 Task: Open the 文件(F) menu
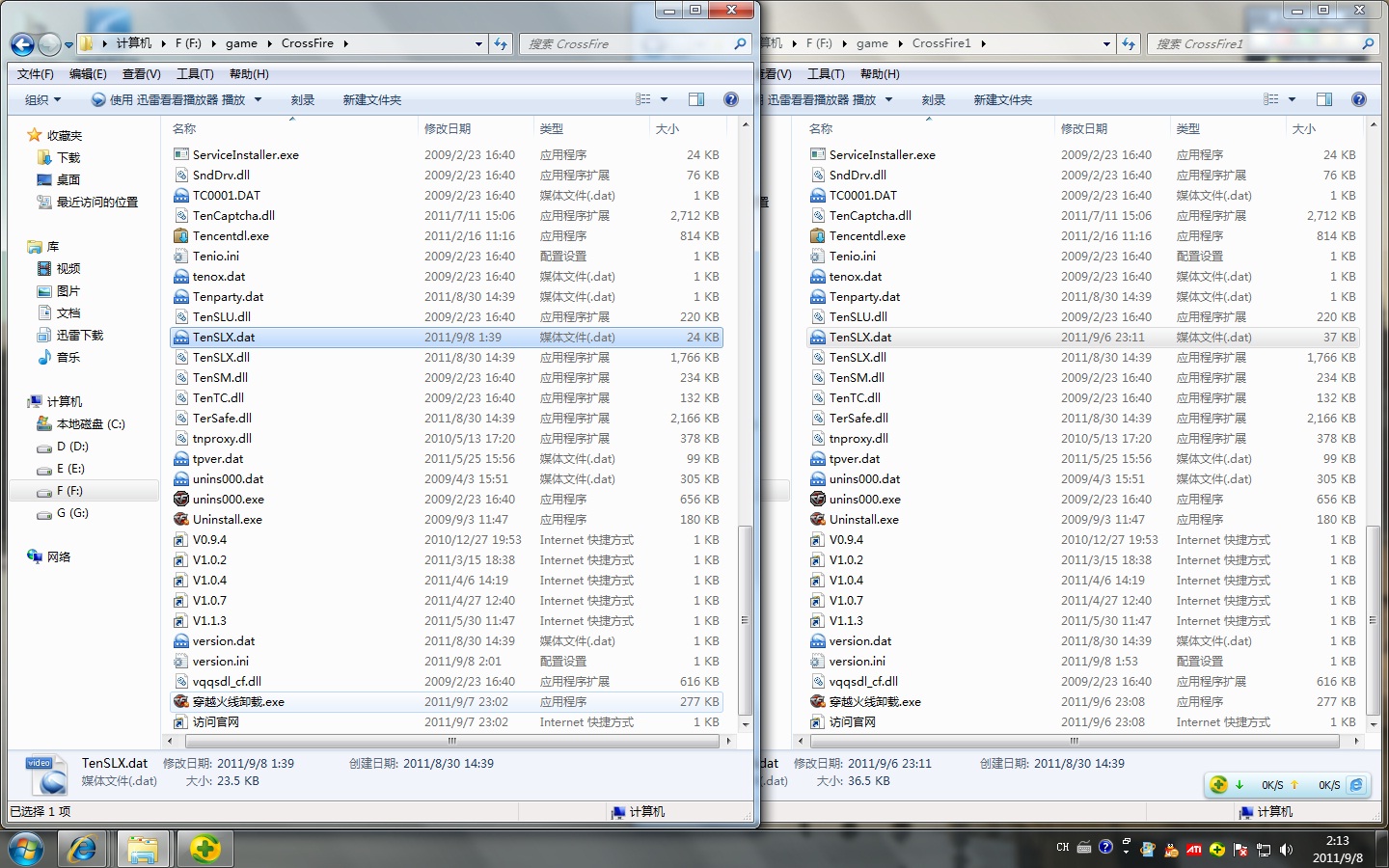[36, 74]
